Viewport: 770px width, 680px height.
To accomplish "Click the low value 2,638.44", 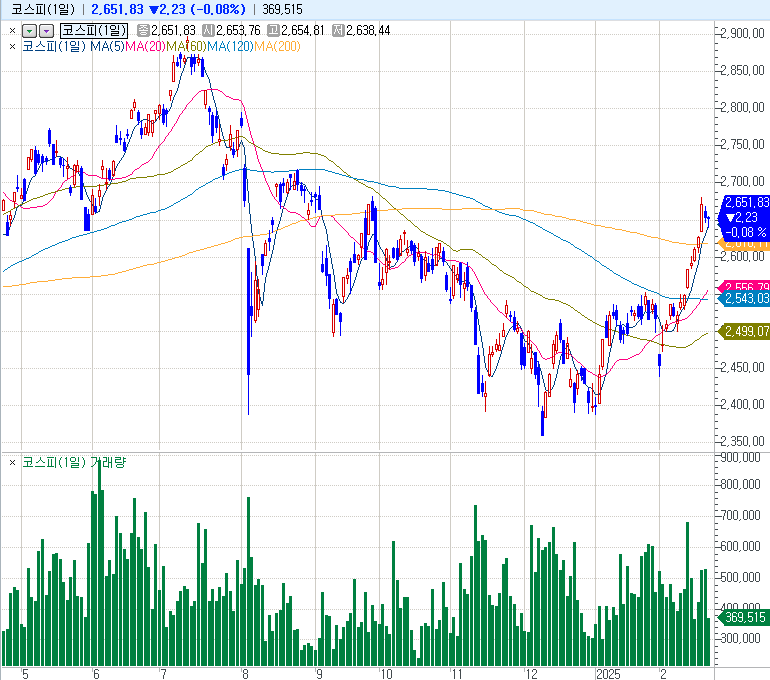I will click(368, 30).
